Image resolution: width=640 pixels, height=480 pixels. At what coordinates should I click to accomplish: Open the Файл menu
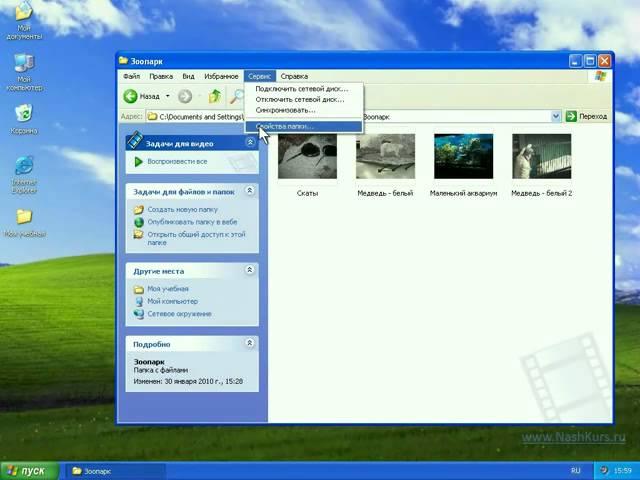point(131,76)
